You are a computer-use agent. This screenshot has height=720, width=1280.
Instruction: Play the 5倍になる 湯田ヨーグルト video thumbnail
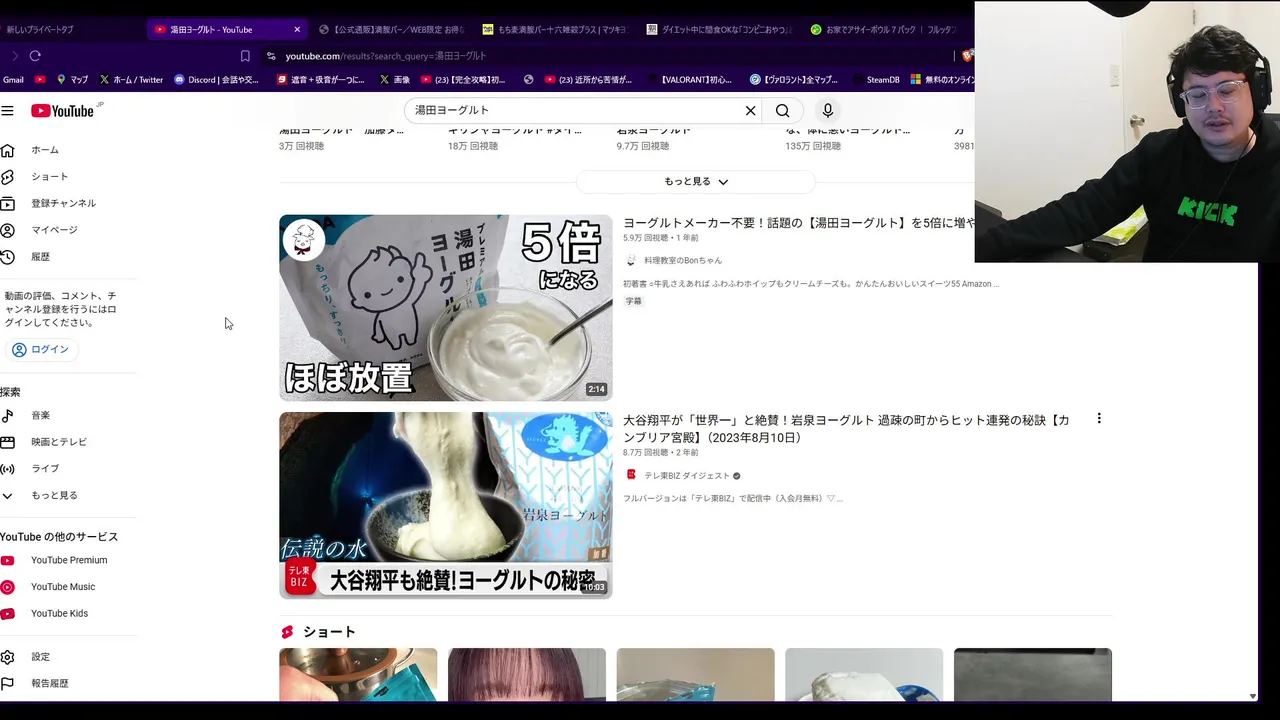[x=445, y=307]
